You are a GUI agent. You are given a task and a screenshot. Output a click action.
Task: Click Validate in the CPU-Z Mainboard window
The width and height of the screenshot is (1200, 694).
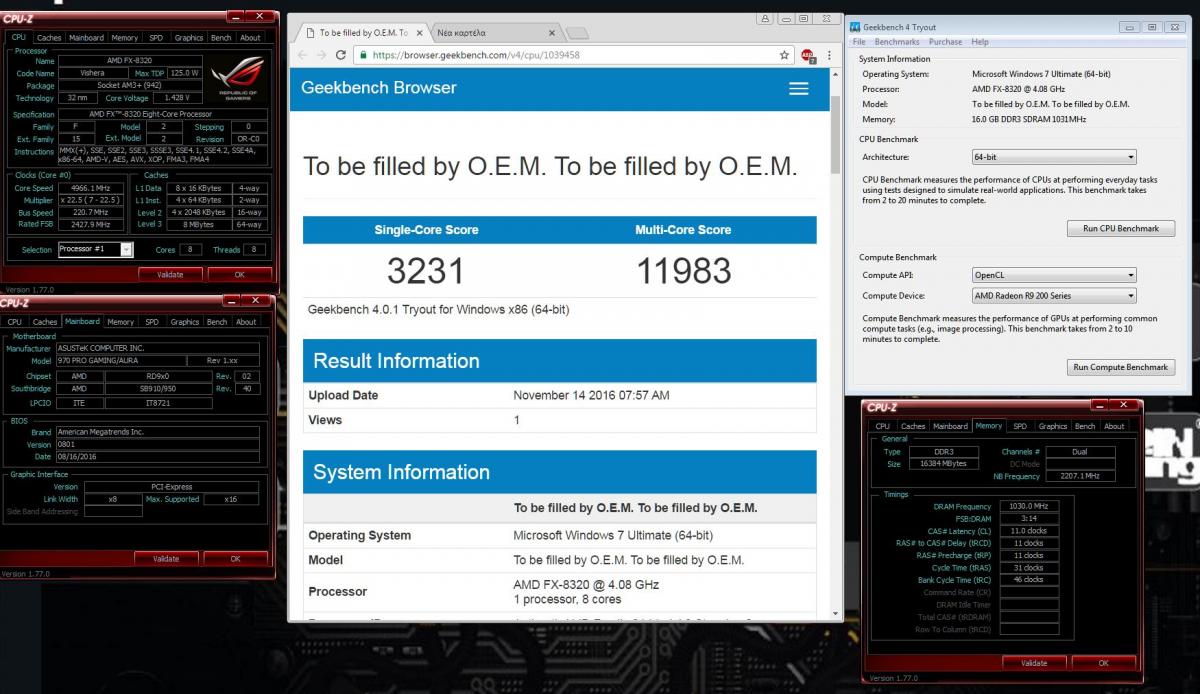click(x=166, y=558)
